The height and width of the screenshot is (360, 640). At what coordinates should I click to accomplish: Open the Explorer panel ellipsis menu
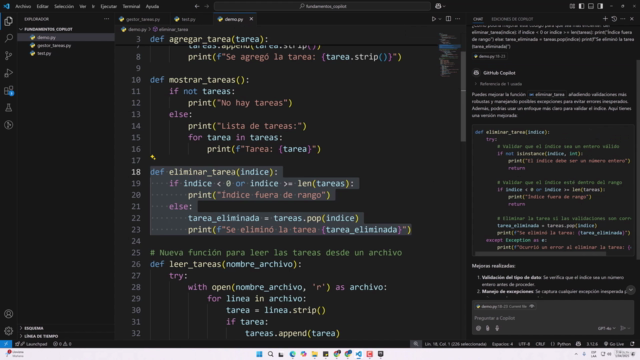107,19
